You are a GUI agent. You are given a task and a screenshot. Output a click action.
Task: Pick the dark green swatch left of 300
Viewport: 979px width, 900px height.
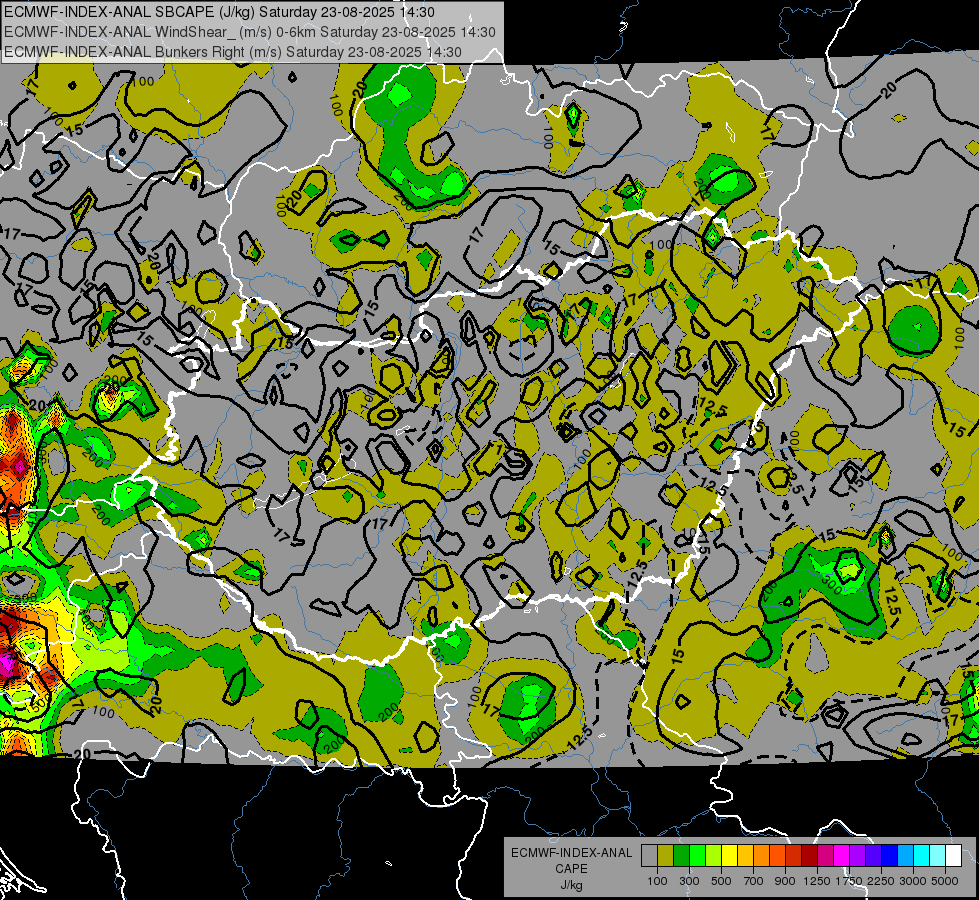(682, 856)
